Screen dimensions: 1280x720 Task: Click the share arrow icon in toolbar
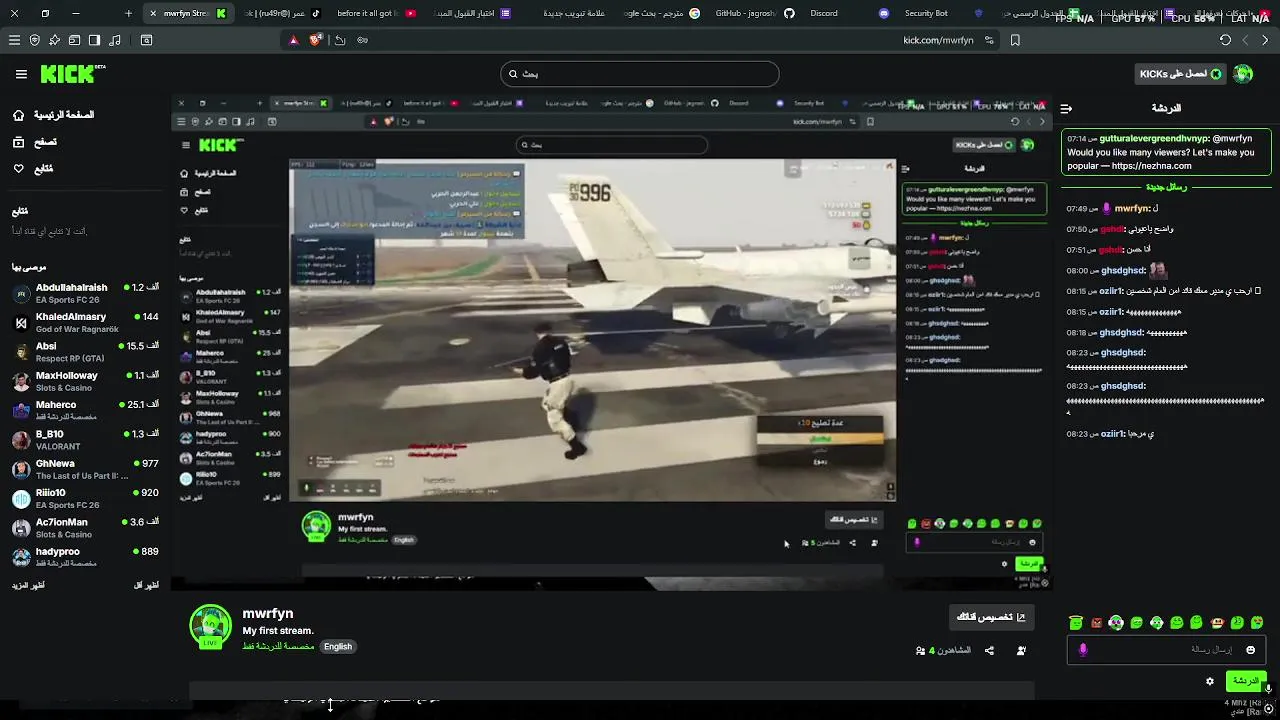point(340,40)
